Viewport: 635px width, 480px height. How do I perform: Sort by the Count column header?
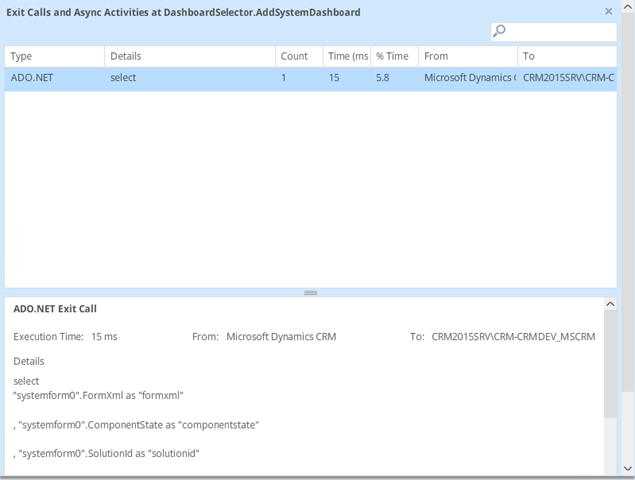tap(298, 56)
